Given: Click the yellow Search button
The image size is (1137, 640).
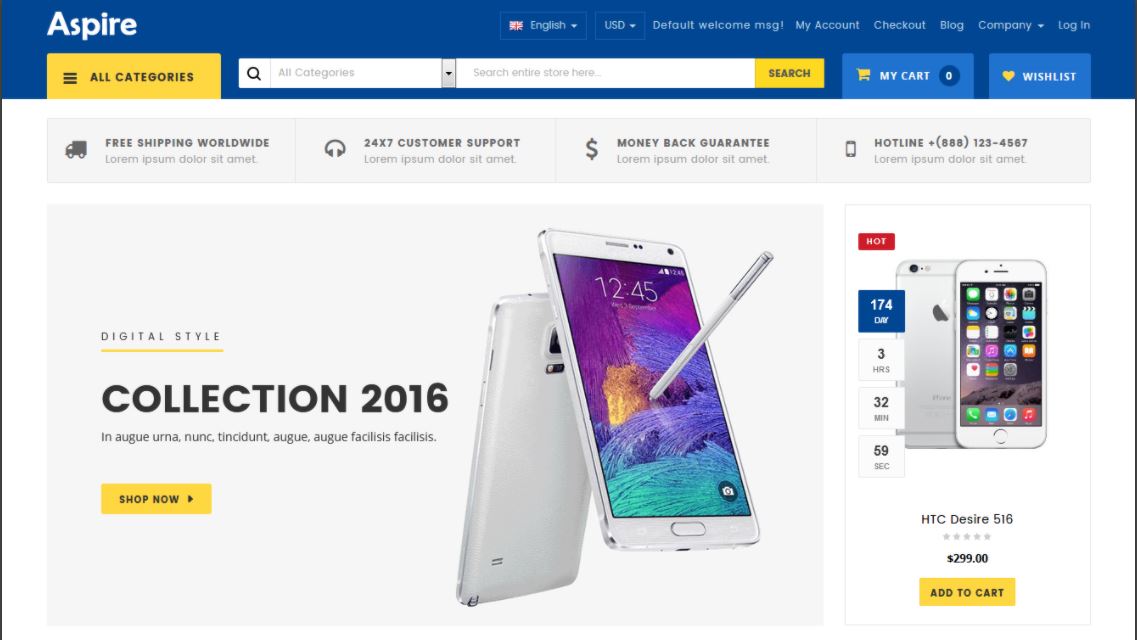Looking at the screenshot, I should point(789,73).
